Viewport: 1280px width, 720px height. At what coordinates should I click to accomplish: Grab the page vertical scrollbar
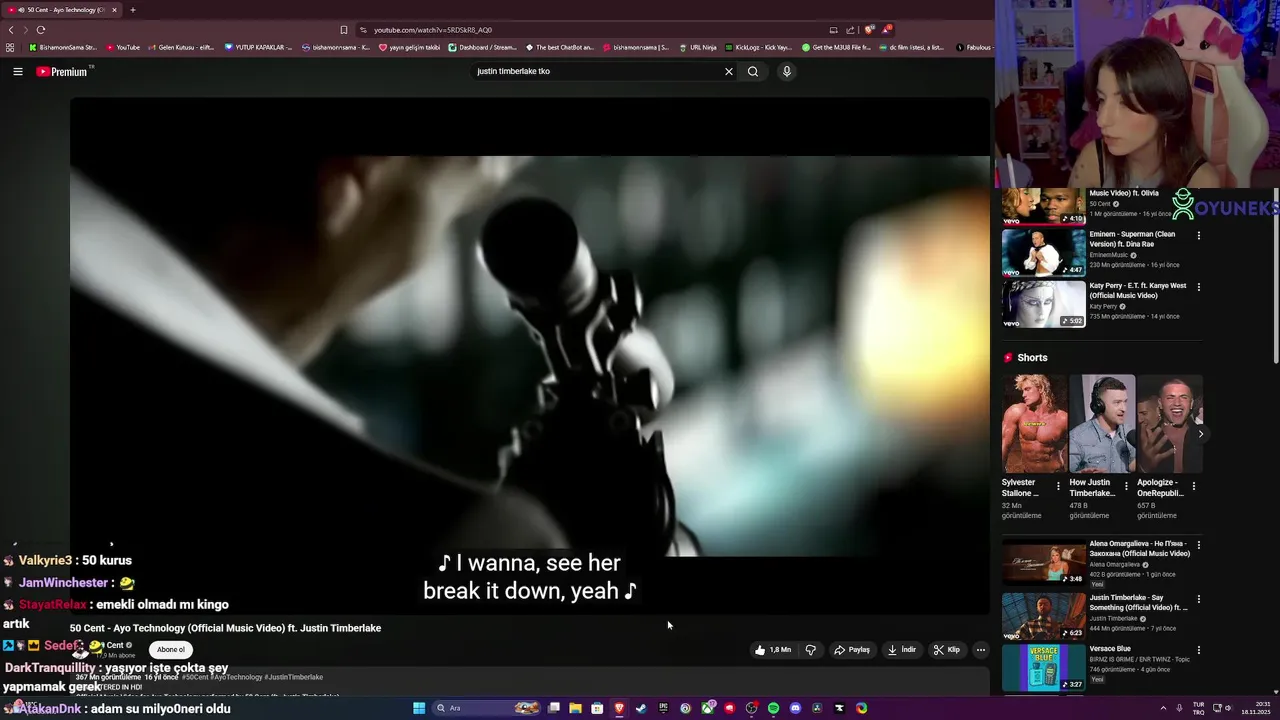(1275, 275)
